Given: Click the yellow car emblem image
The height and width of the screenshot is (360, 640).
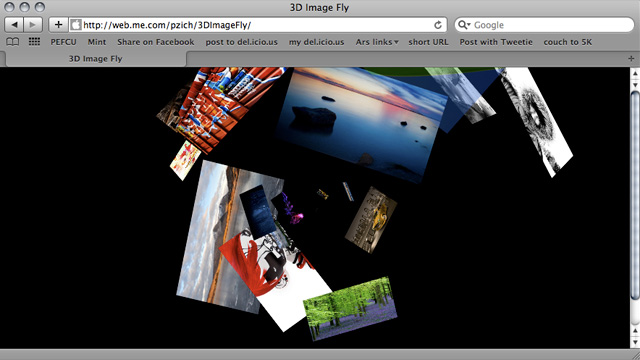Looking at the screenshot, I should [x=371, y=220].
